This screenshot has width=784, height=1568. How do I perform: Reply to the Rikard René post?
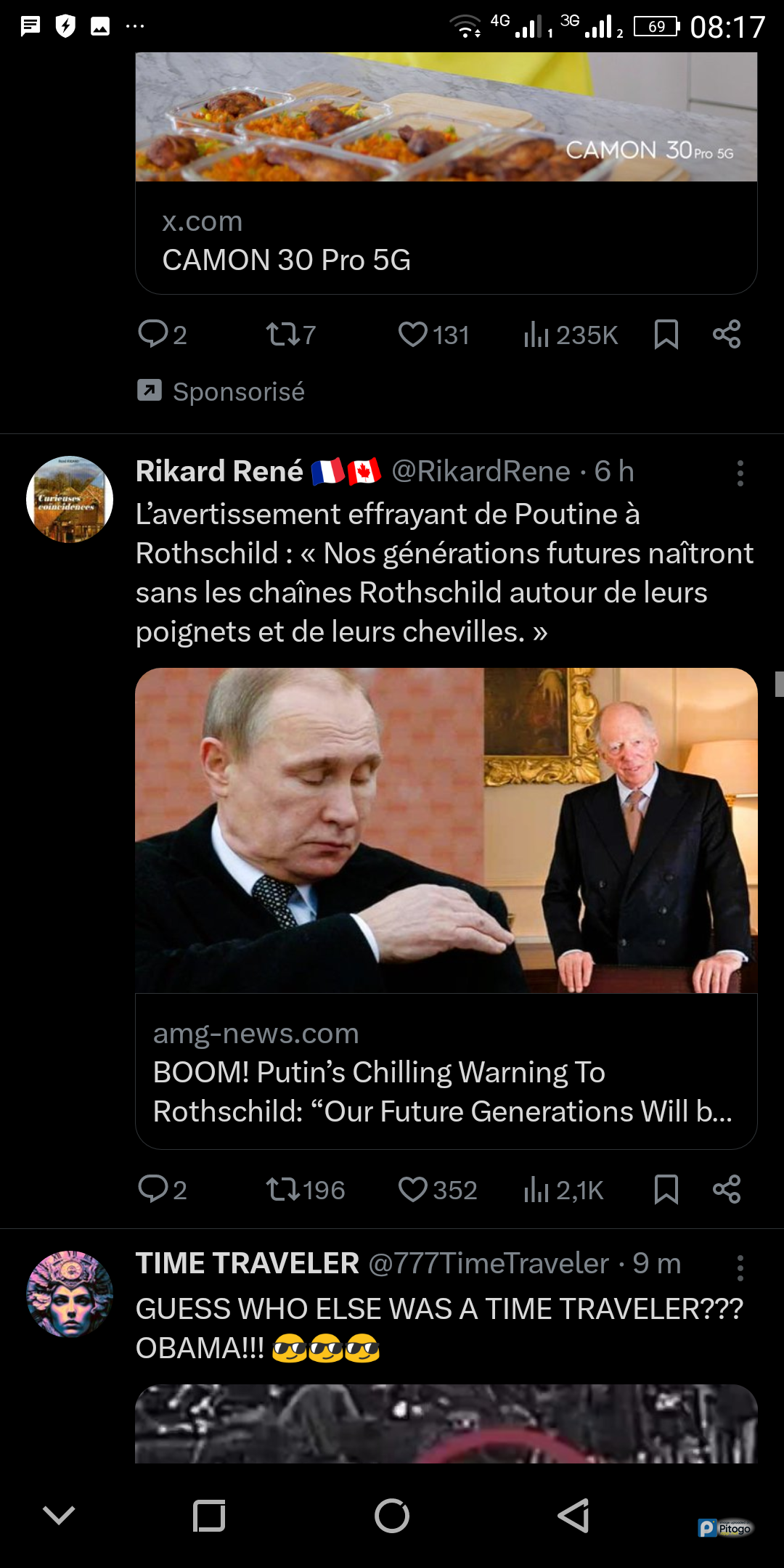[153, 1190]
